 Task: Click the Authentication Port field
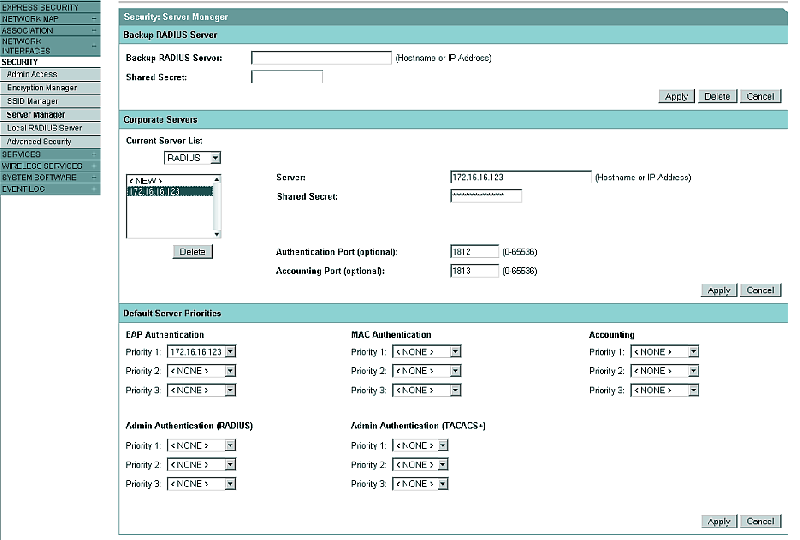pos(474,252)
